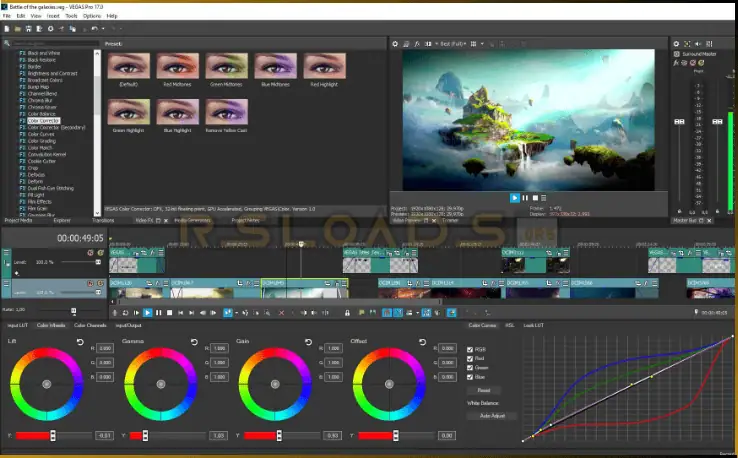738x458 pixels.
Task: Open the View menu
Action: point(36,16)
